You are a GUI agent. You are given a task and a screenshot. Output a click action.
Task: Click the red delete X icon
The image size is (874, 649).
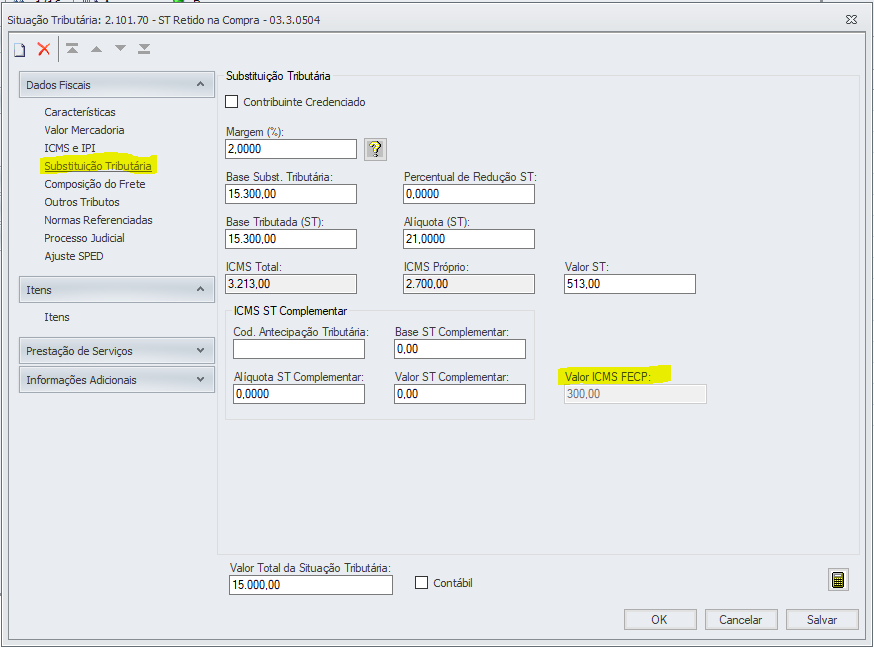(x=44, y=49)
